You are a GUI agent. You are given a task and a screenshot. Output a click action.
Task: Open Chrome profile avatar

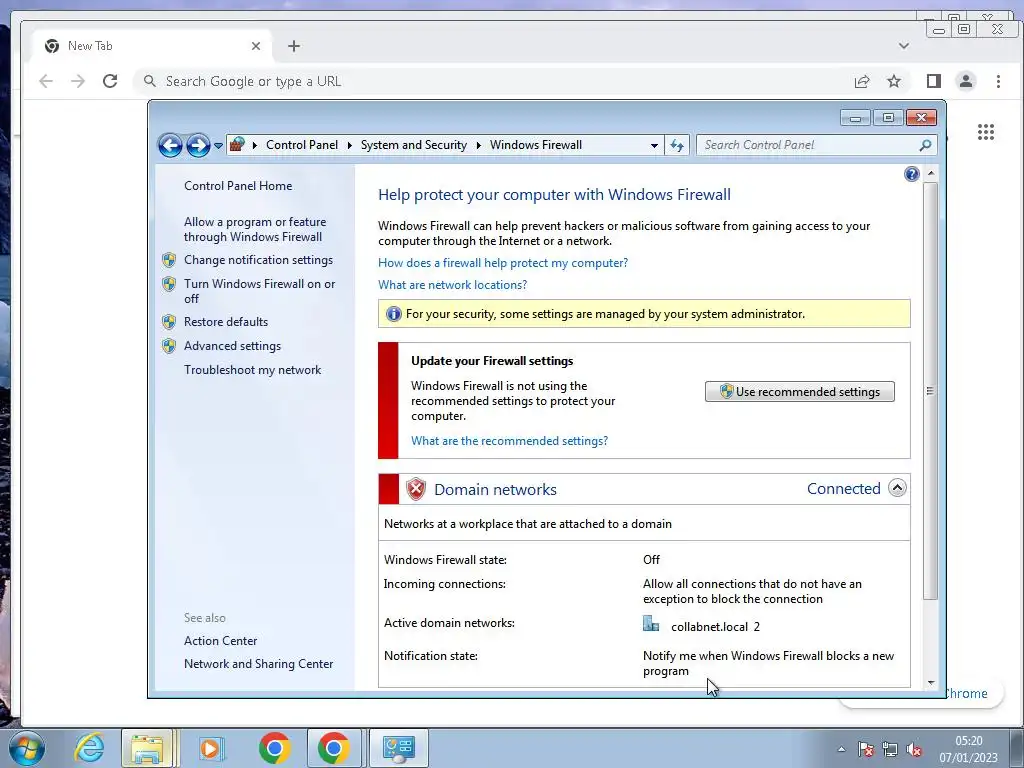point(966,81)
